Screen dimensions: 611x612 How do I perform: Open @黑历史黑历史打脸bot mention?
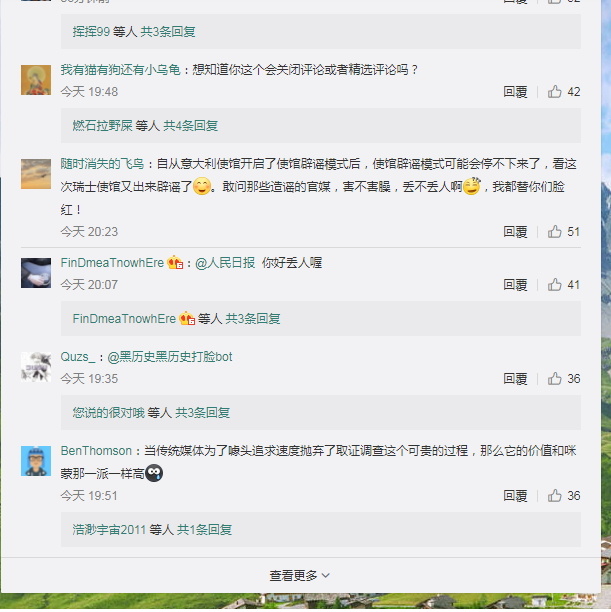(x=170, y=357)
